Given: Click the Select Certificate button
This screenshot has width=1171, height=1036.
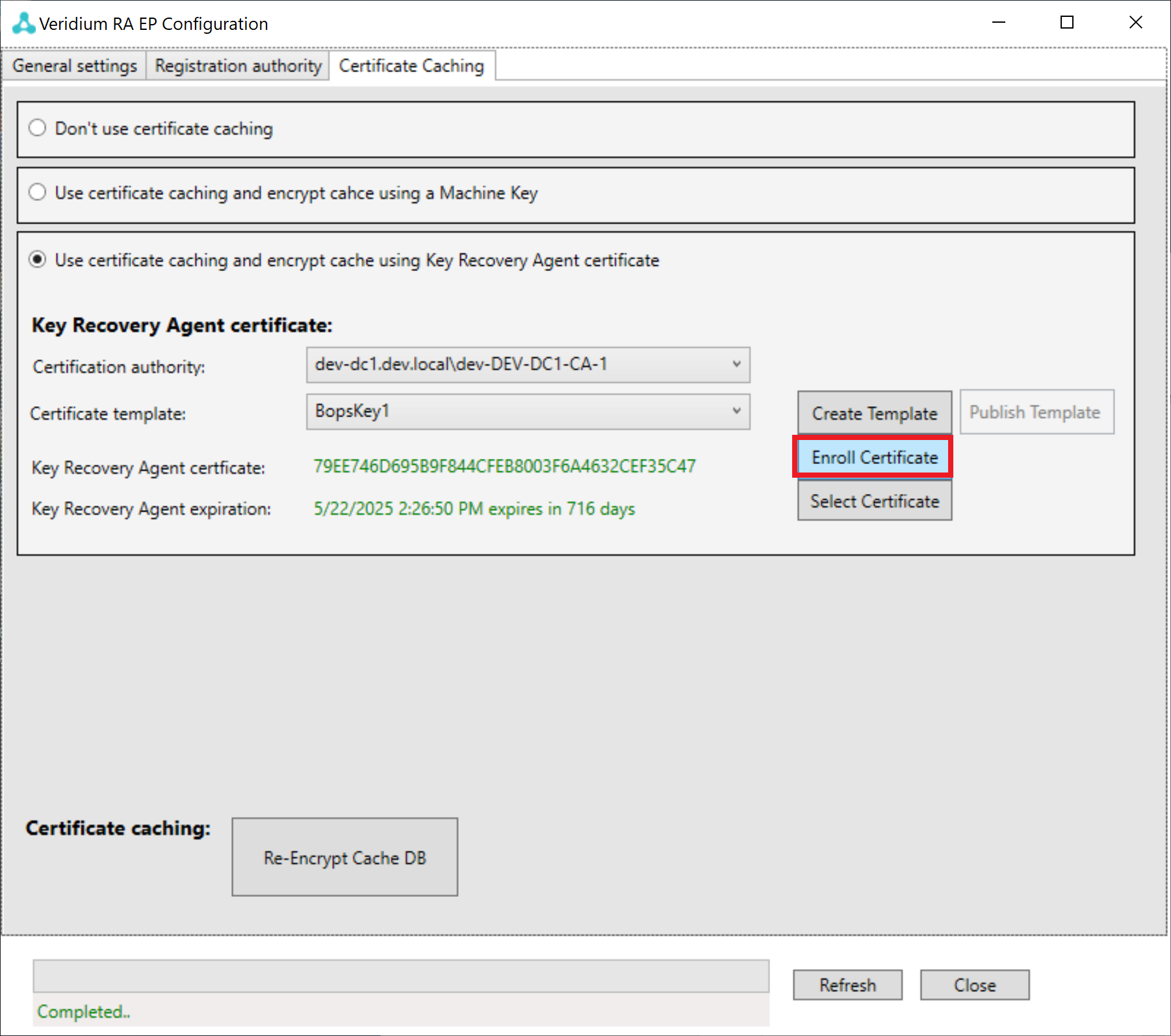Looking at the screenshot, I should pyautogui.click(x=874, y=501).
